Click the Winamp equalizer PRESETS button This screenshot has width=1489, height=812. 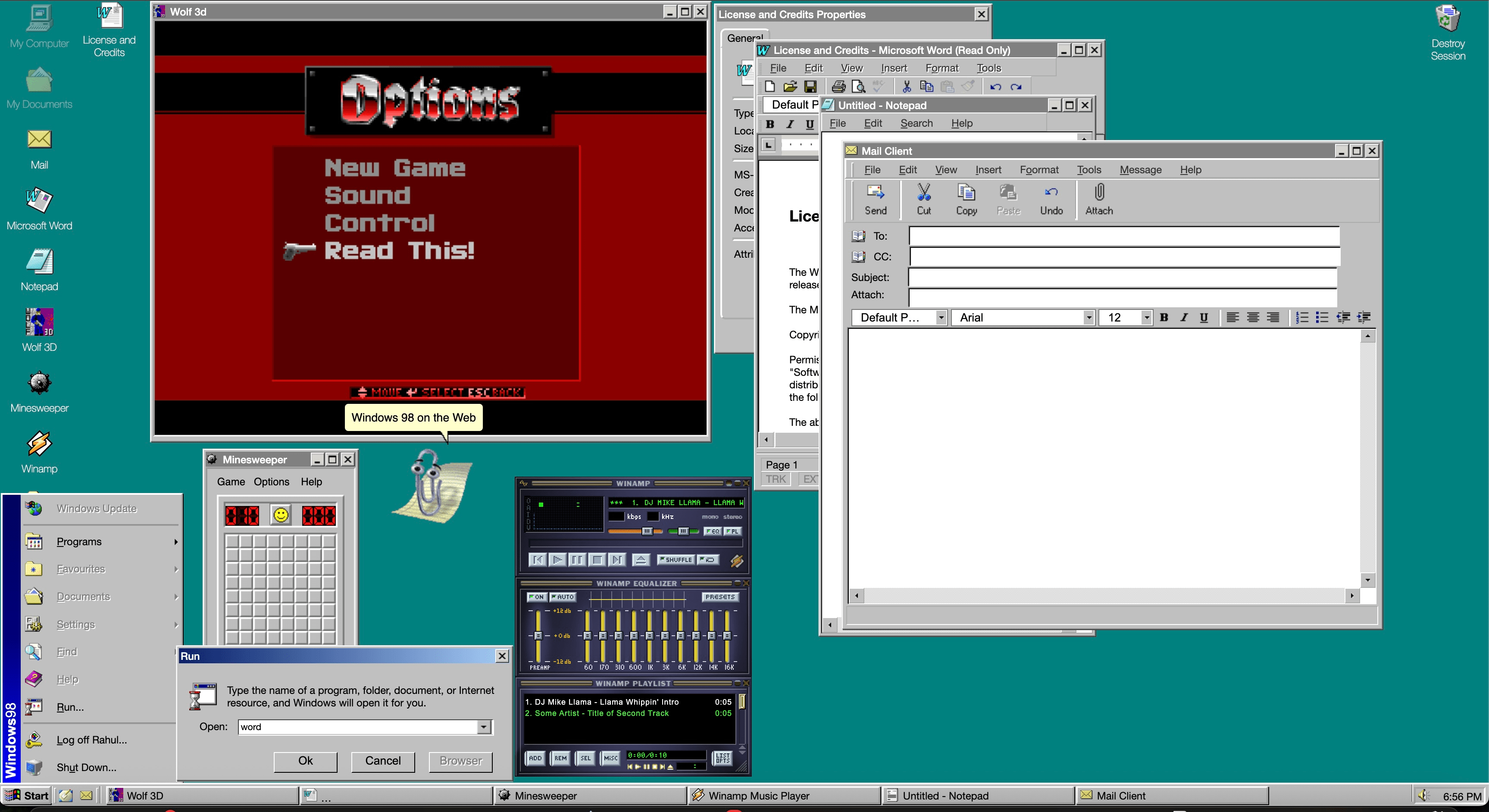point(719,597)
